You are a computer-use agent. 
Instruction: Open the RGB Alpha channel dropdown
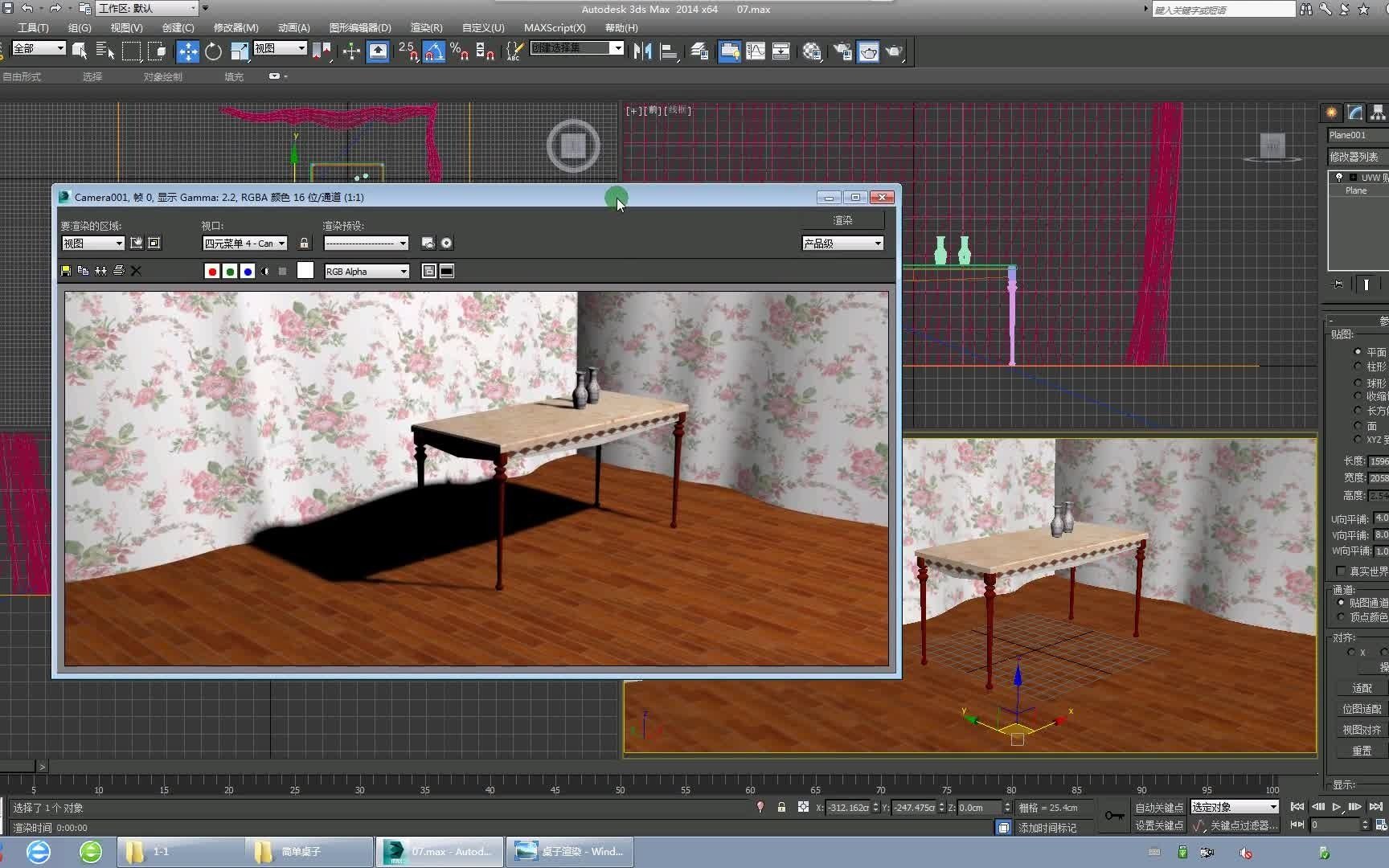[x=366, y=271]
